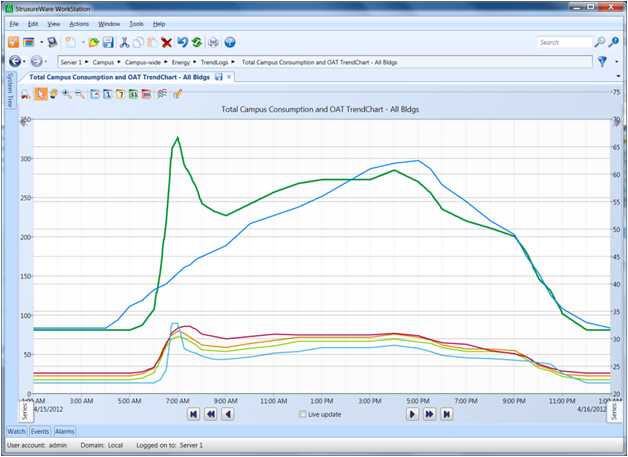Viewport: 628px width, 457px height.
Task: Click the Paste clipboard icon
Action: (x=152, y=42)
